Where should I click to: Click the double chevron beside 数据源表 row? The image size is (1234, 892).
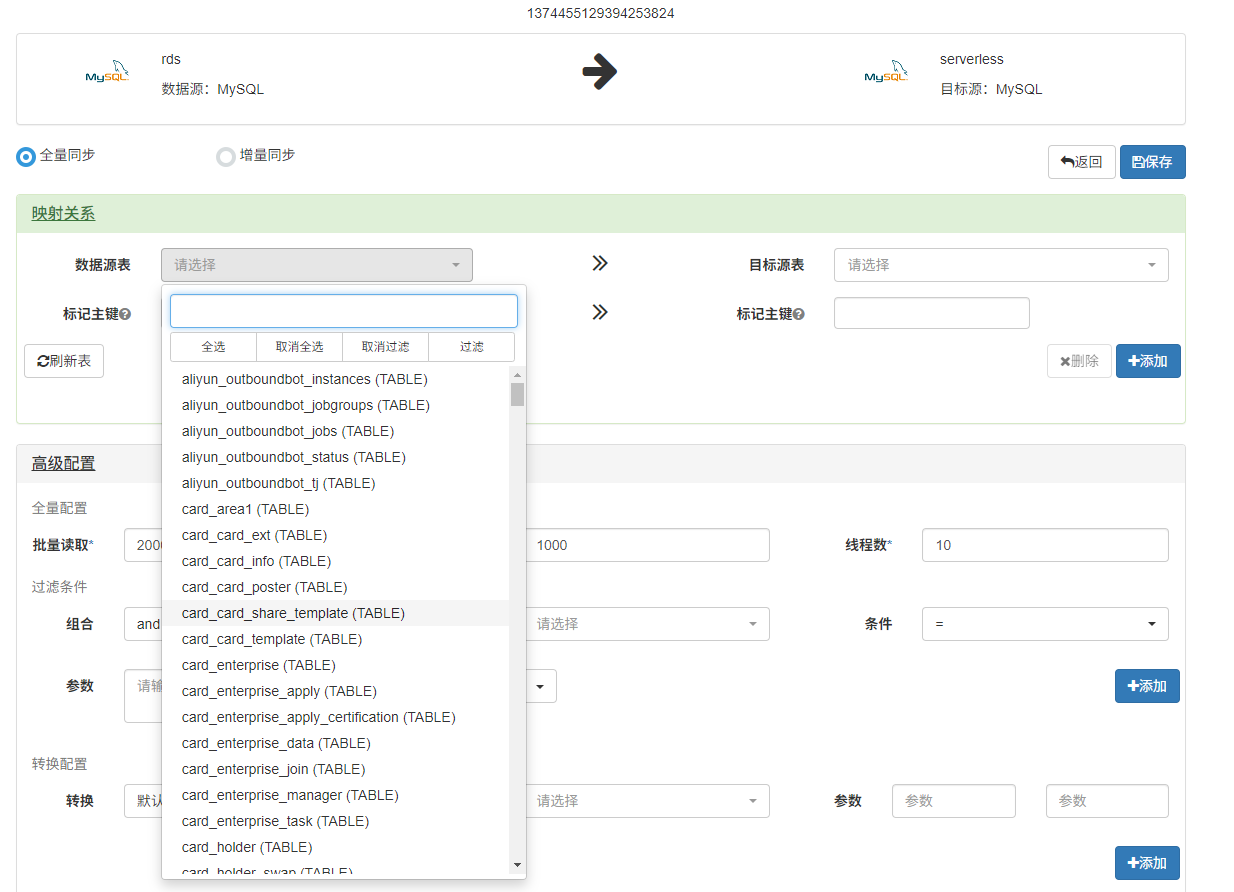tap(600, 262)
